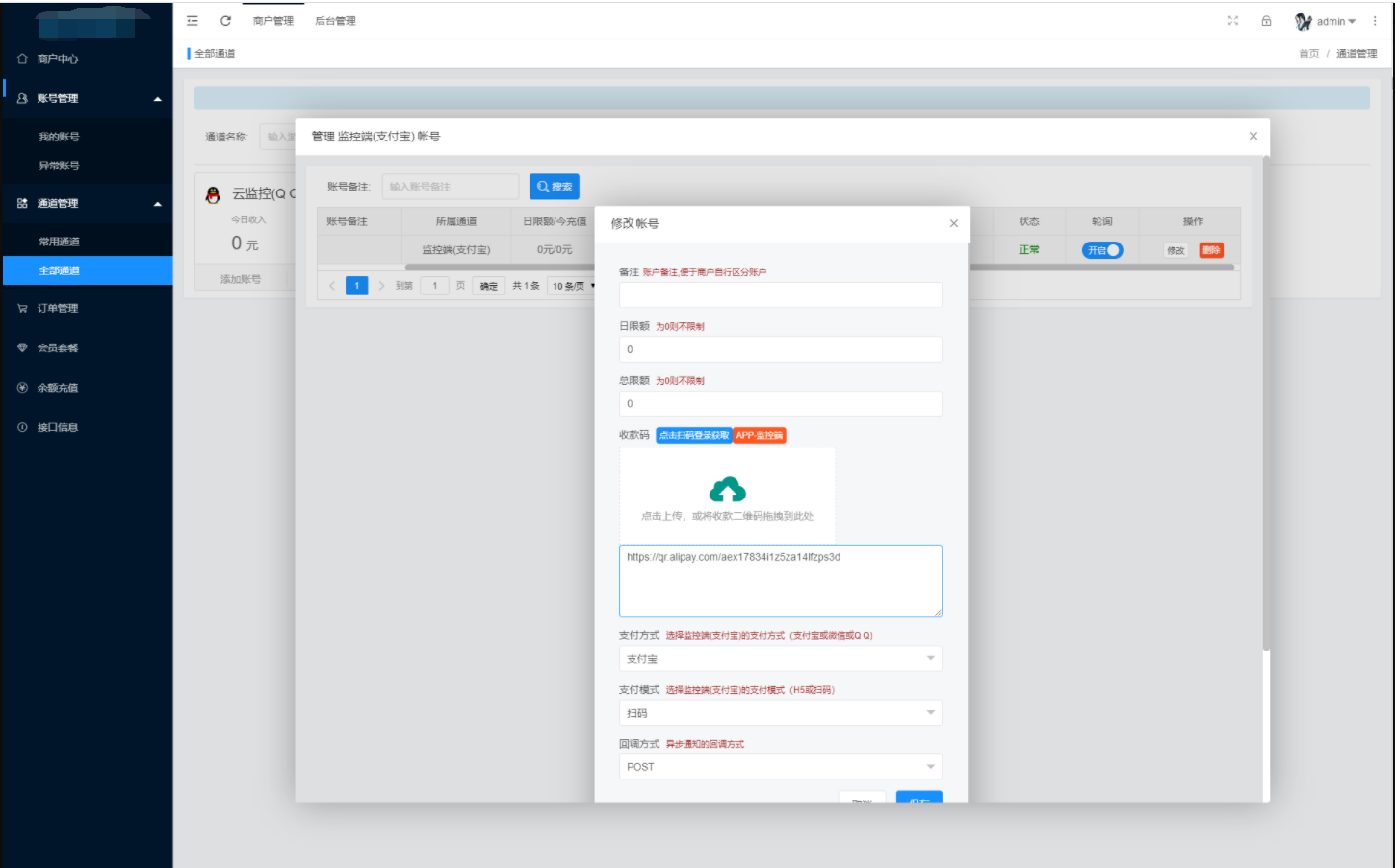Click the refresh icon in the top bar
The width and height of the screenshot is (1395, 868).
click(x=225, y=21)
